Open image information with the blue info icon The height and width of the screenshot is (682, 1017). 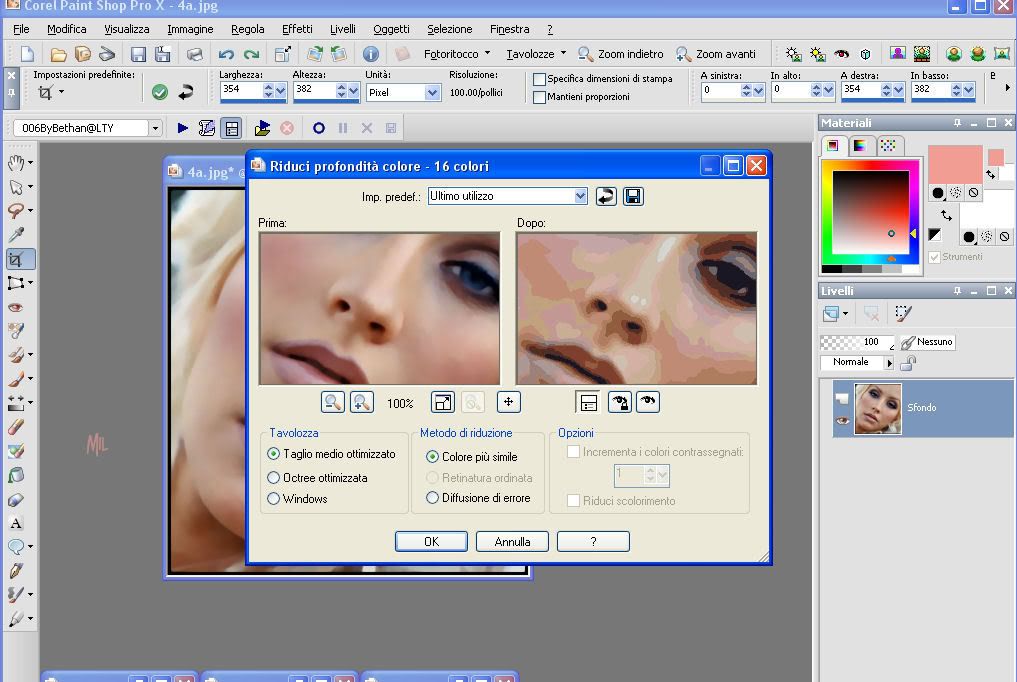[x=370, y=54]
